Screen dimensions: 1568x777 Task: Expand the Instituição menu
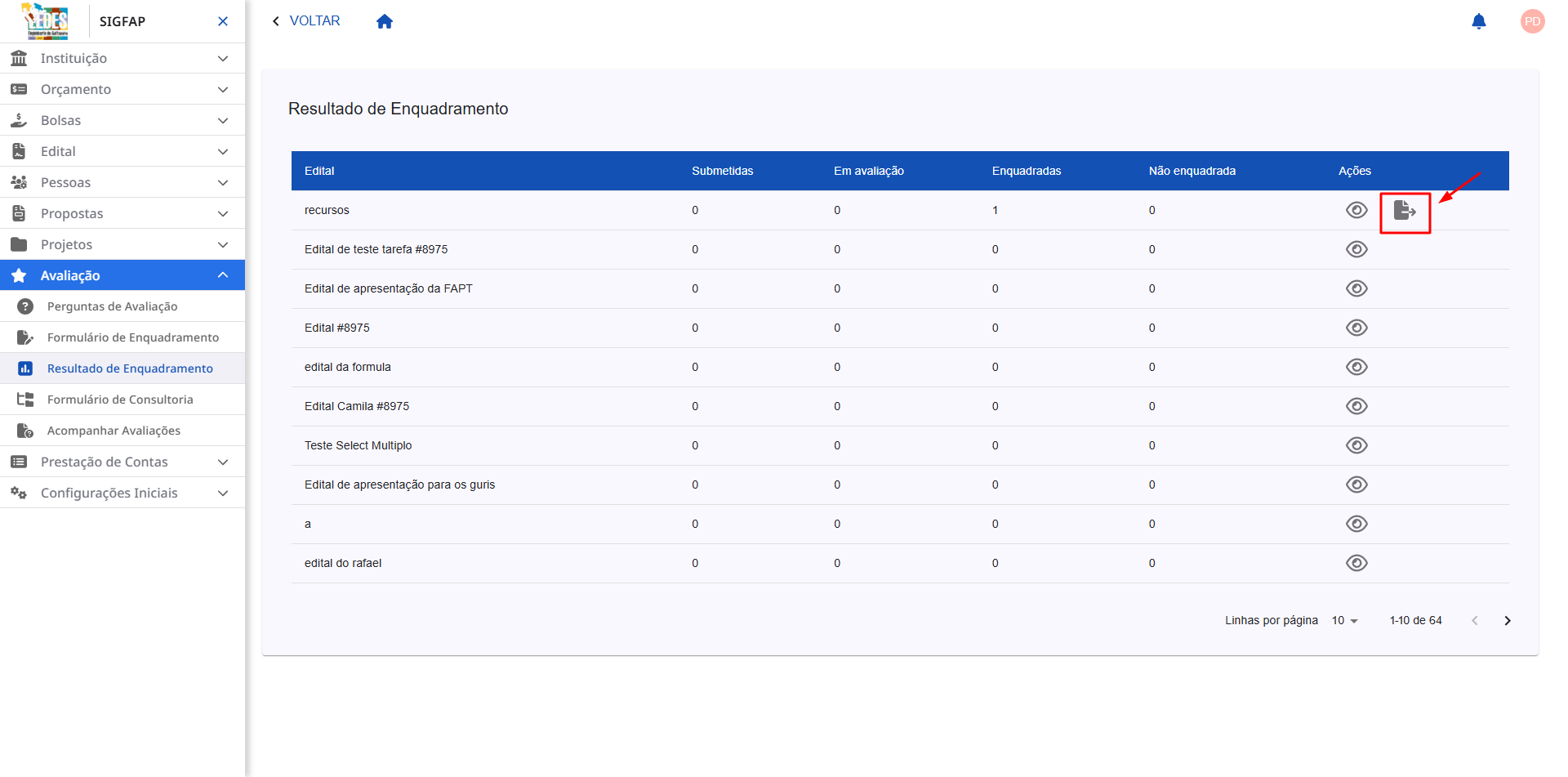pyautogui.click(x=122, y=59)
